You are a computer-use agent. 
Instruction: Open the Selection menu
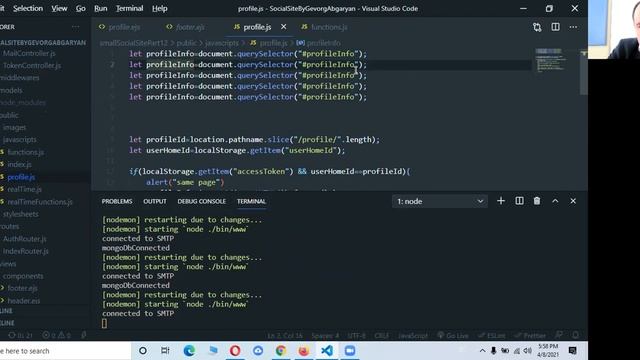(28, 8)
